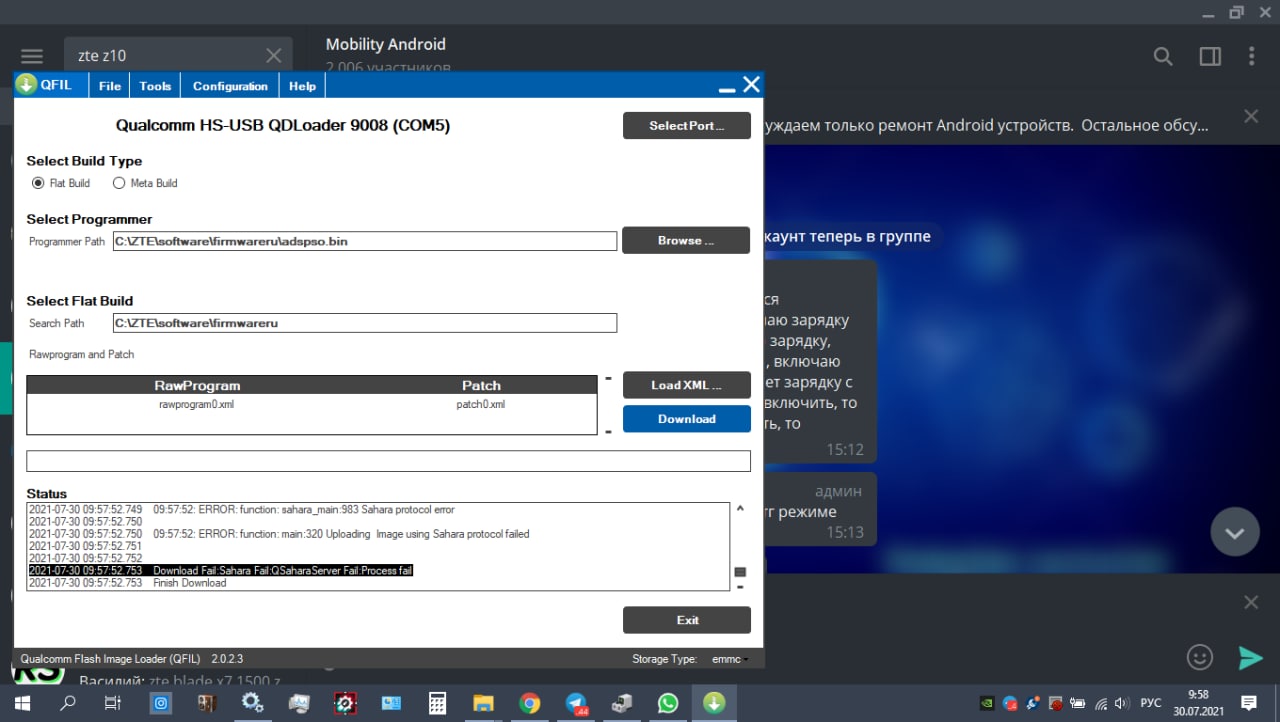This screenshot has height=722, width=1280.
Task: Open Windows Task View
Action: 113,703
